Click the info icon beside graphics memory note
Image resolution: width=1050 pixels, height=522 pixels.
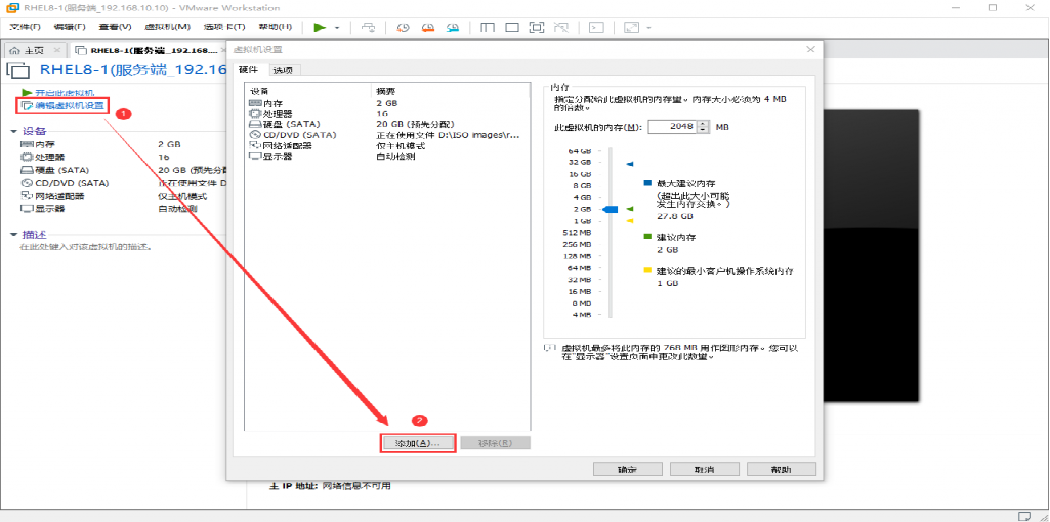550,349
